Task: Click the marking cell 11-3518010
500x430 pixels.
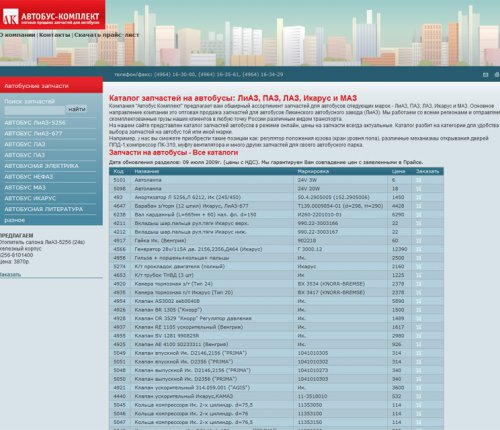Action: coord(312,397)
